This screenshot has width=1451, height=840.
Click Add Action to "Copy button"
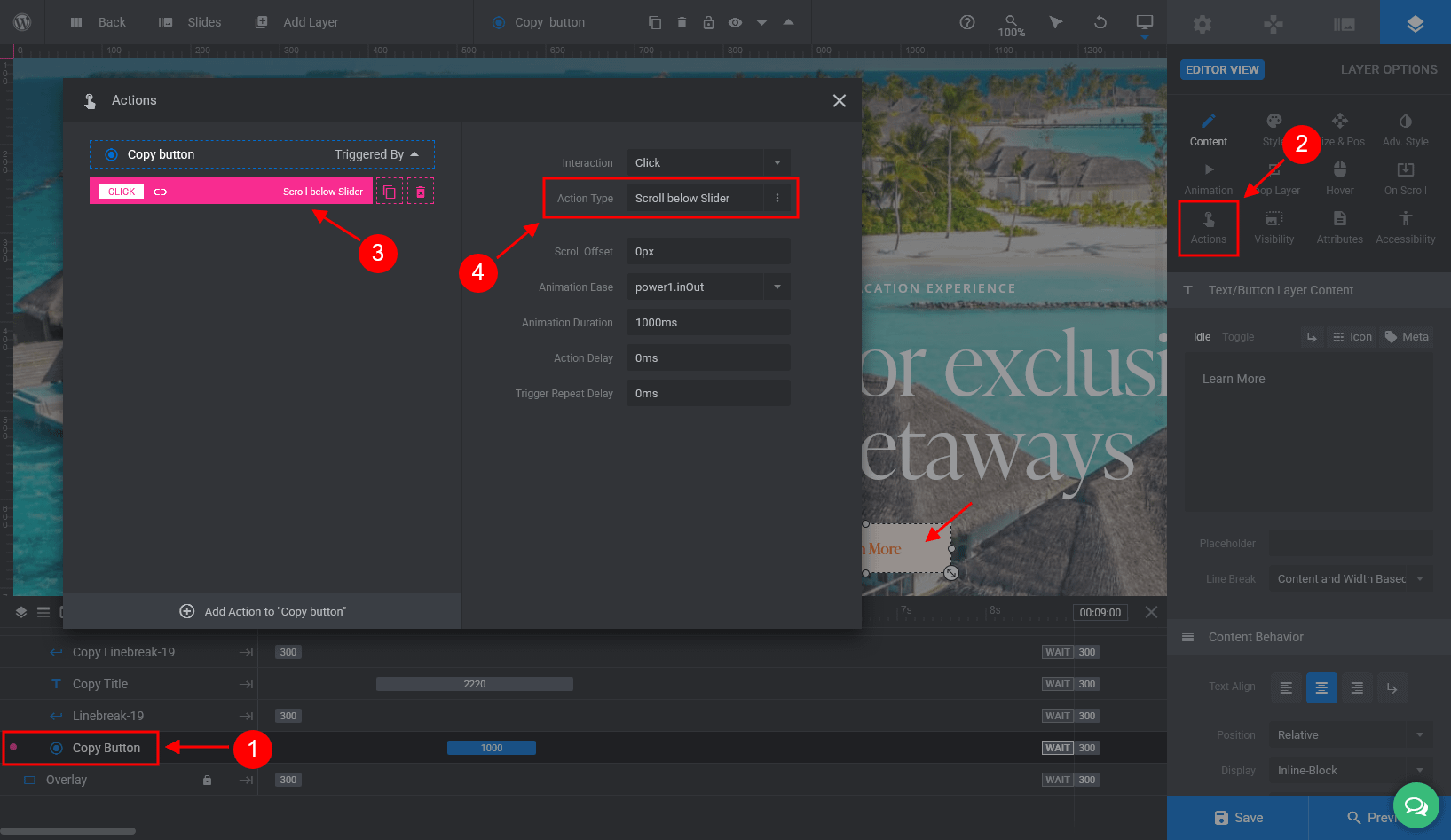(x=263, y=611)
